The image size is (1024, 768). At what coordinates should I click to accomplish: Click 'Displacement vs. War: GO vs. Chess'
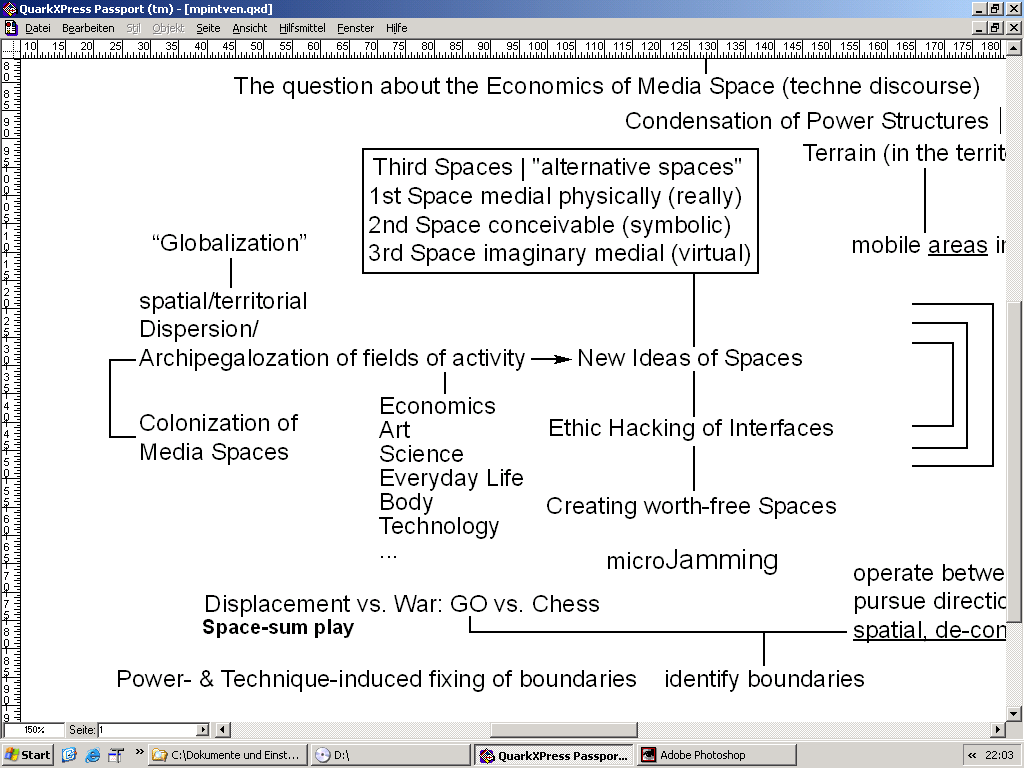(x=402, y=603)
